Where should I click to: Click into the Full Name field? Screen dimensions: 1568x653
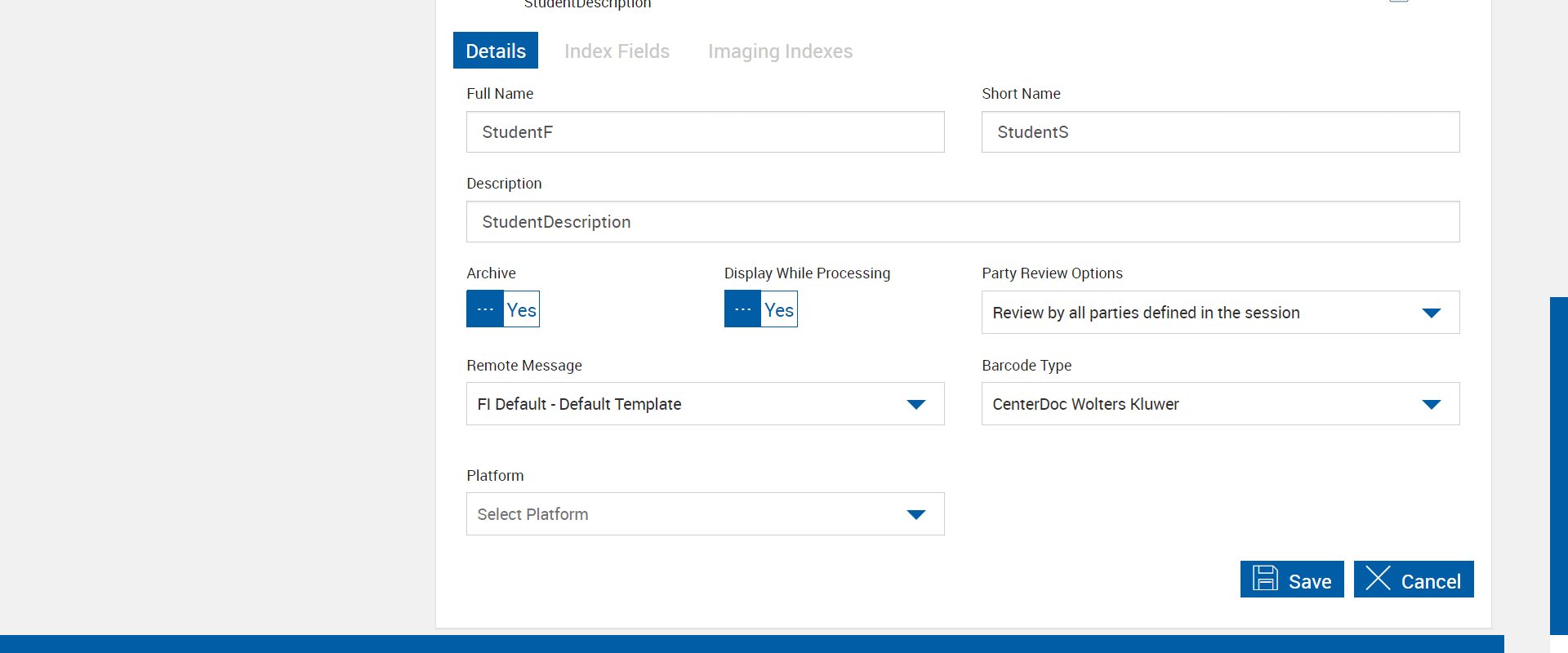coord(705,132)
